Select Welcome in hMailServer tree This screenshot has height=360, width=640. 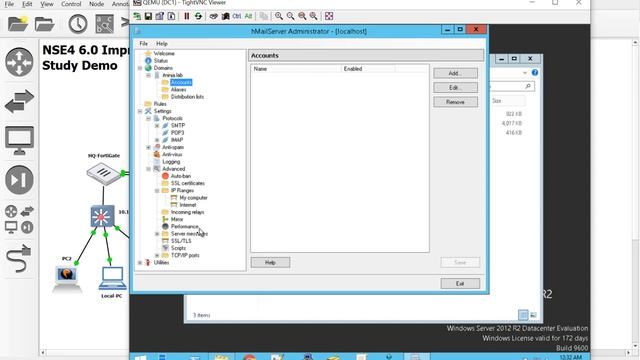pos(164,53)
